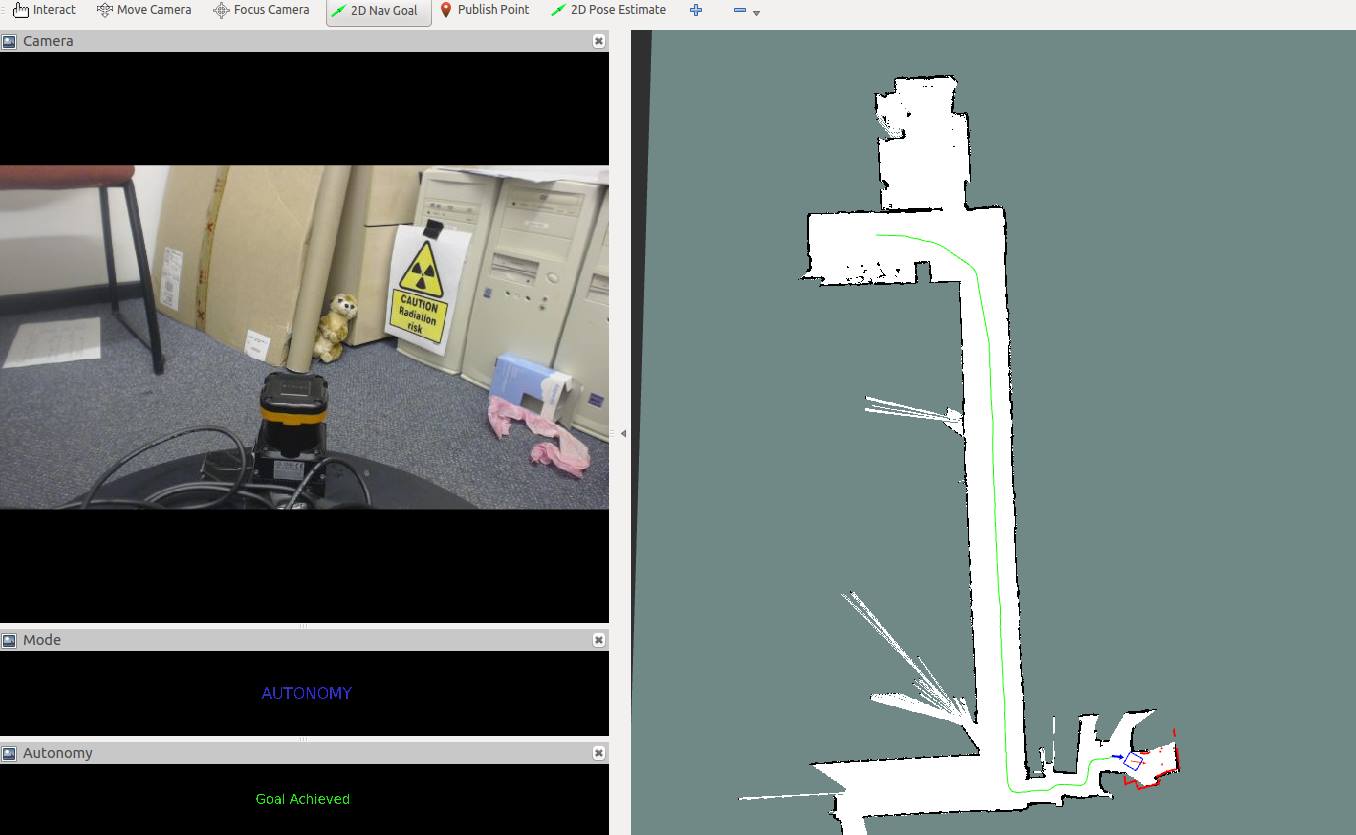Click the Goal Achieved status text
1356x835 pixels.
pyautogui.click(x=303, y=799)
